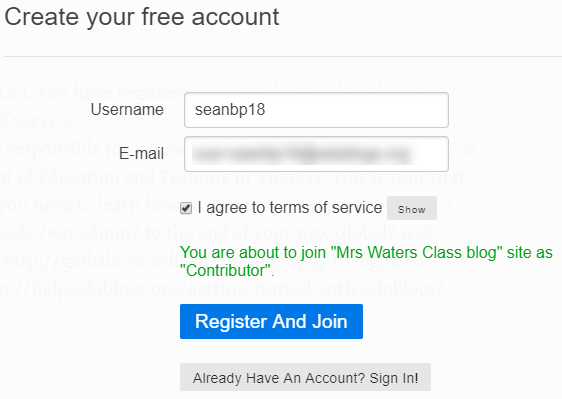
Task: Show the terms of service text
Action: coord(411,208)
